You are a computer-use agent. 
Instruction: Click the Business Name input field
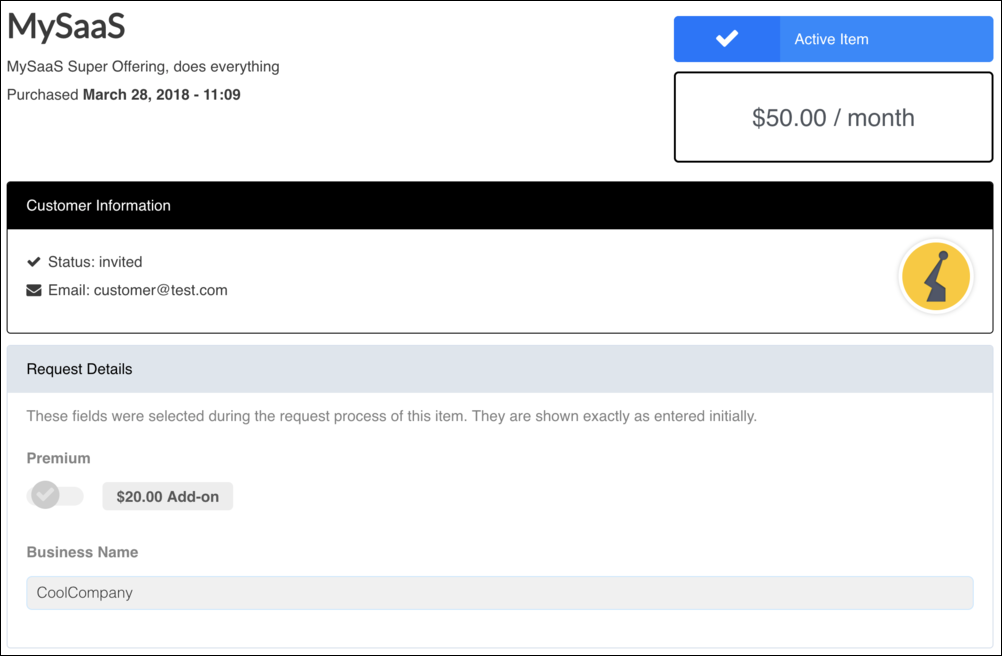click(499, 593)
